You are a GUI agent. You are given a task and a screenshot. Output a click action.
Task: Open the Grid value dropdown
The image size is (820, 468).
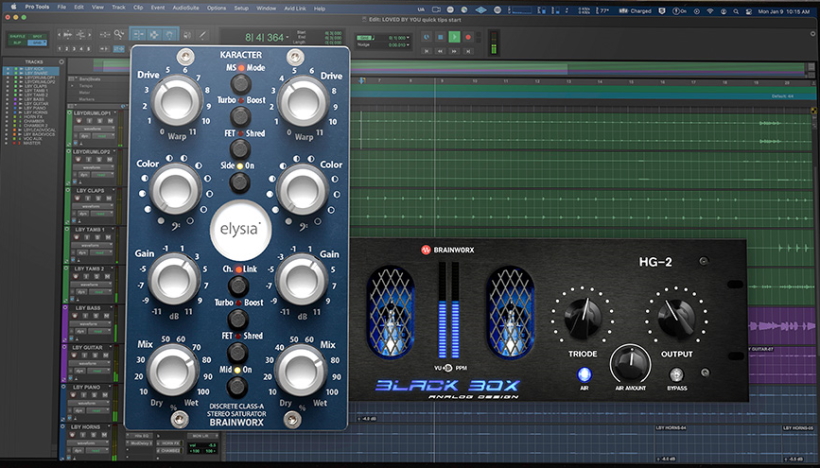click(x=408, y=38)
